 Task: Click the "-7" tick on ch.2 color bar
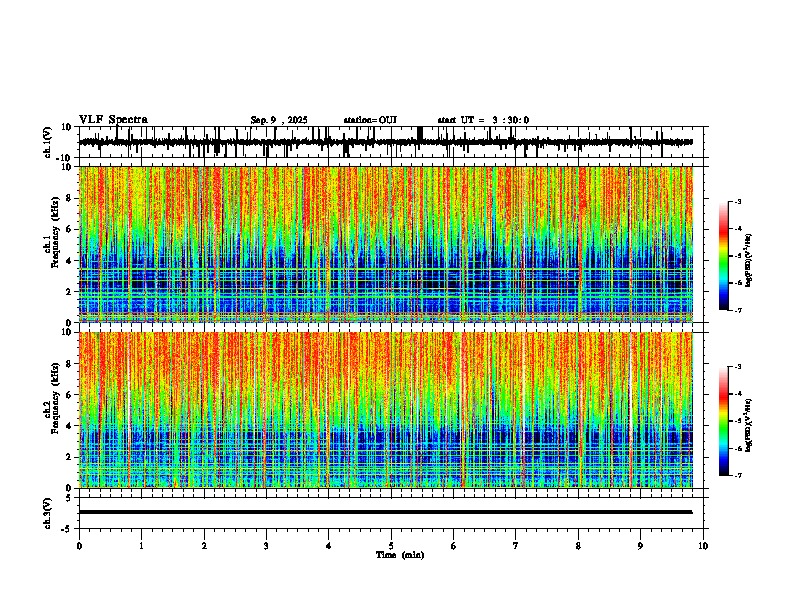738,475
